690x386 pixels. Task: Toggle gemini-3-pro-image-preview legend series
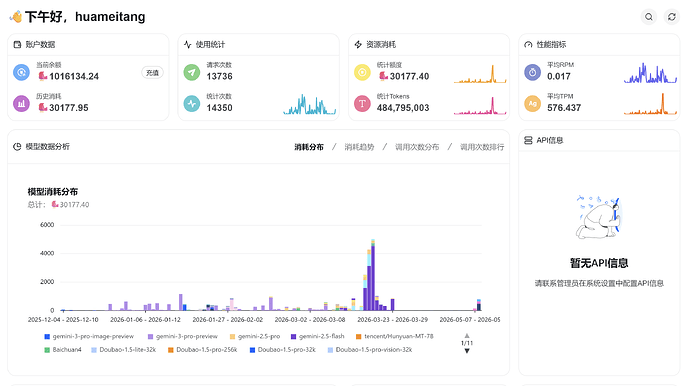(x=89, y=337)
